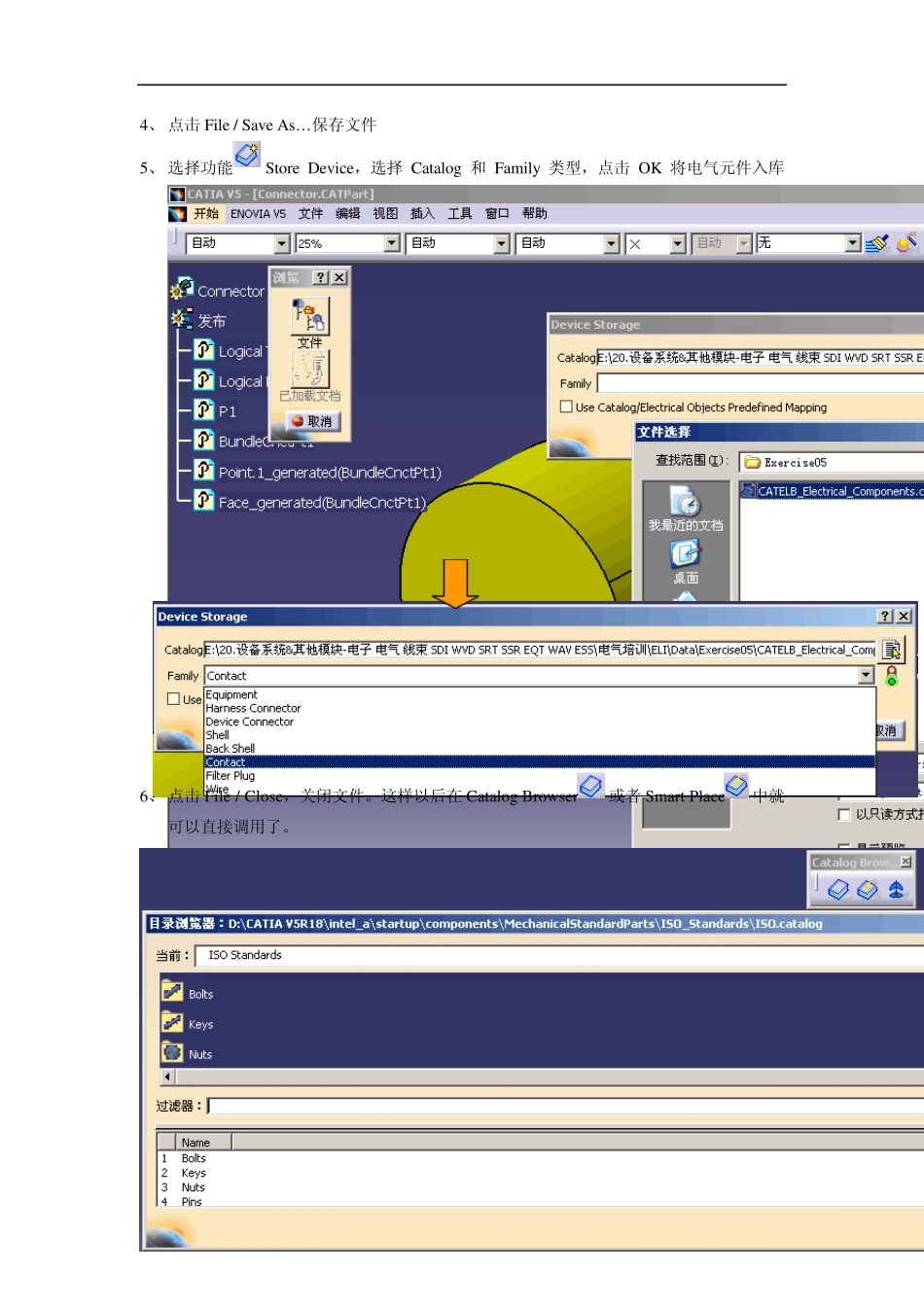Open first Catalog Browser toolbar icon
The height and width of the screenshot is (1307, 924).
tap(838, 889)
